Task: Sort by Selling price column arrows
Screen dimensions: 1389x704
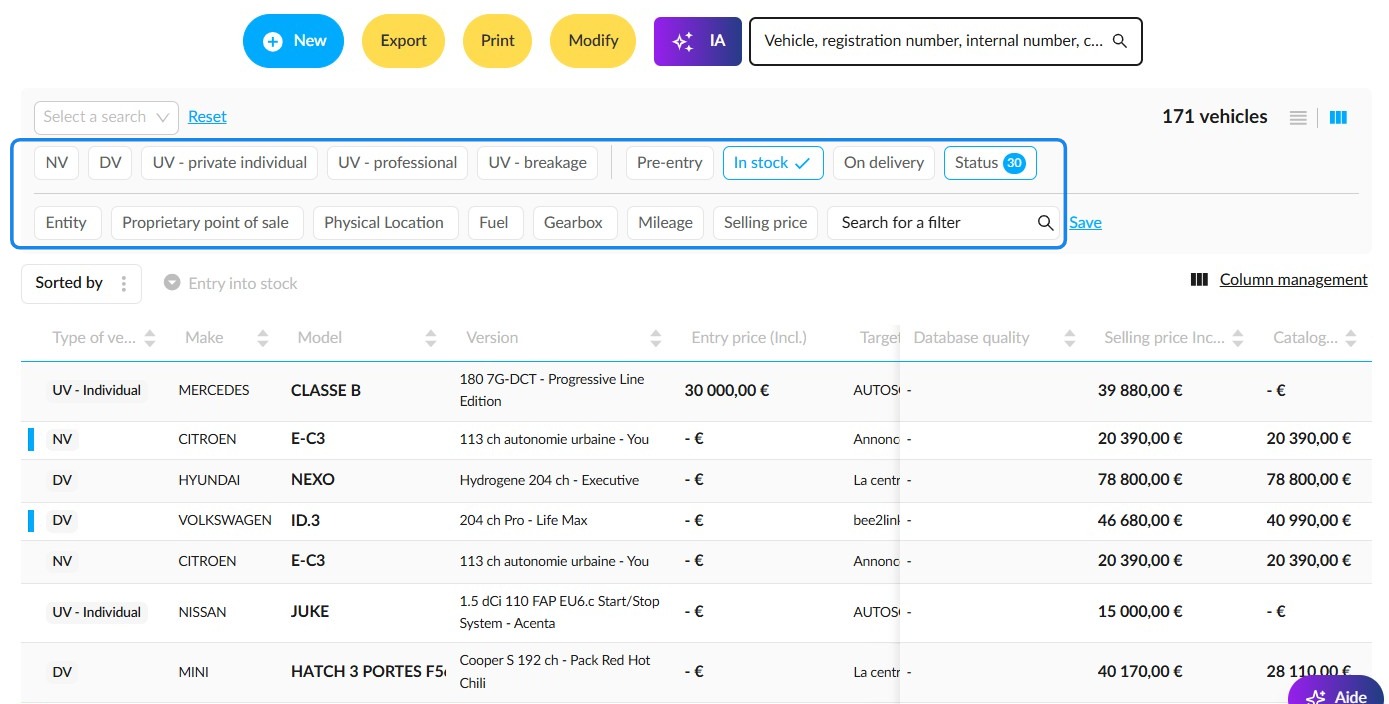Action: point(1238,338)
